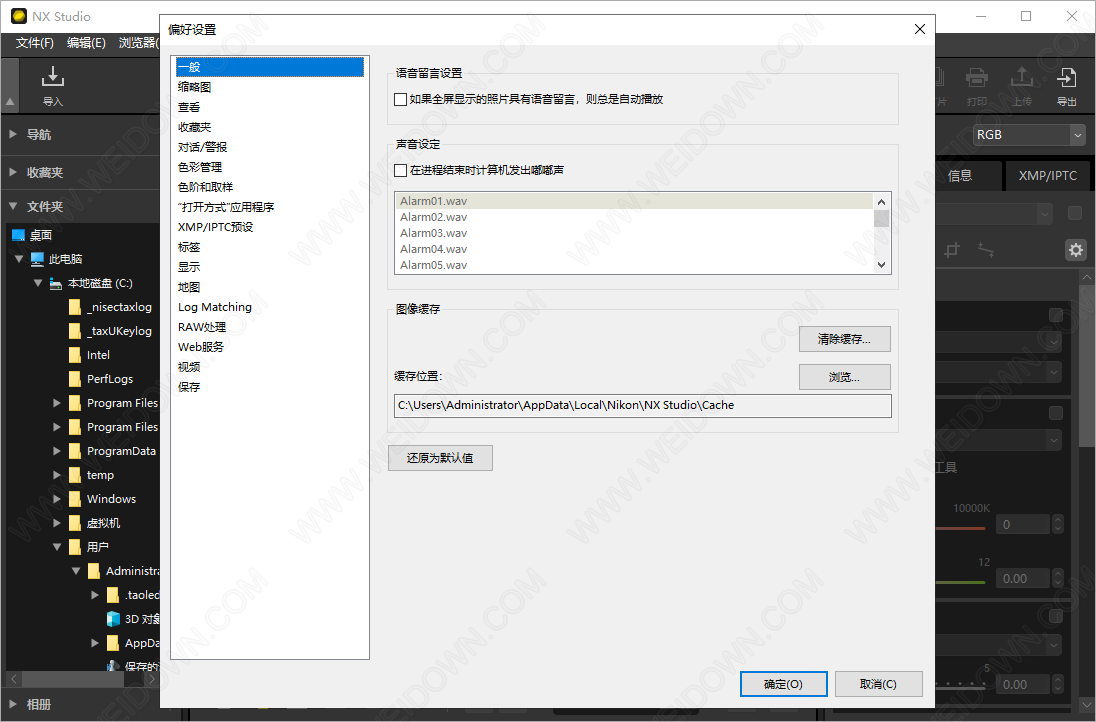The width and height of the screenshot is (1096, 722).
Task: Open the gear settings icon in adjustments panel
Action: (1076, 250)
